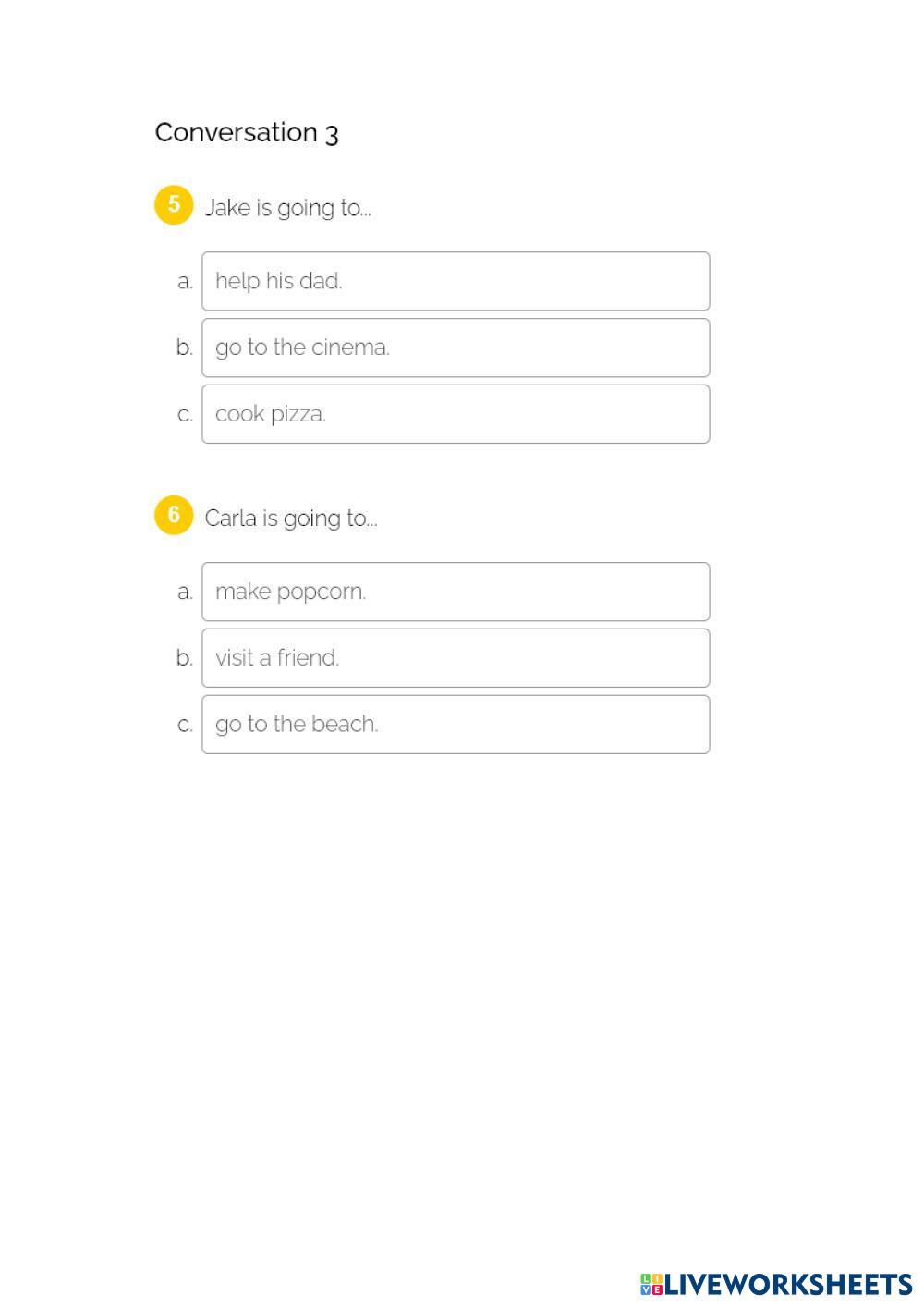The width and height of the screenshot is (924, 1307).
Task: Click empty right side of 'cook pizza.' box
Action: [x=601, y=414]
